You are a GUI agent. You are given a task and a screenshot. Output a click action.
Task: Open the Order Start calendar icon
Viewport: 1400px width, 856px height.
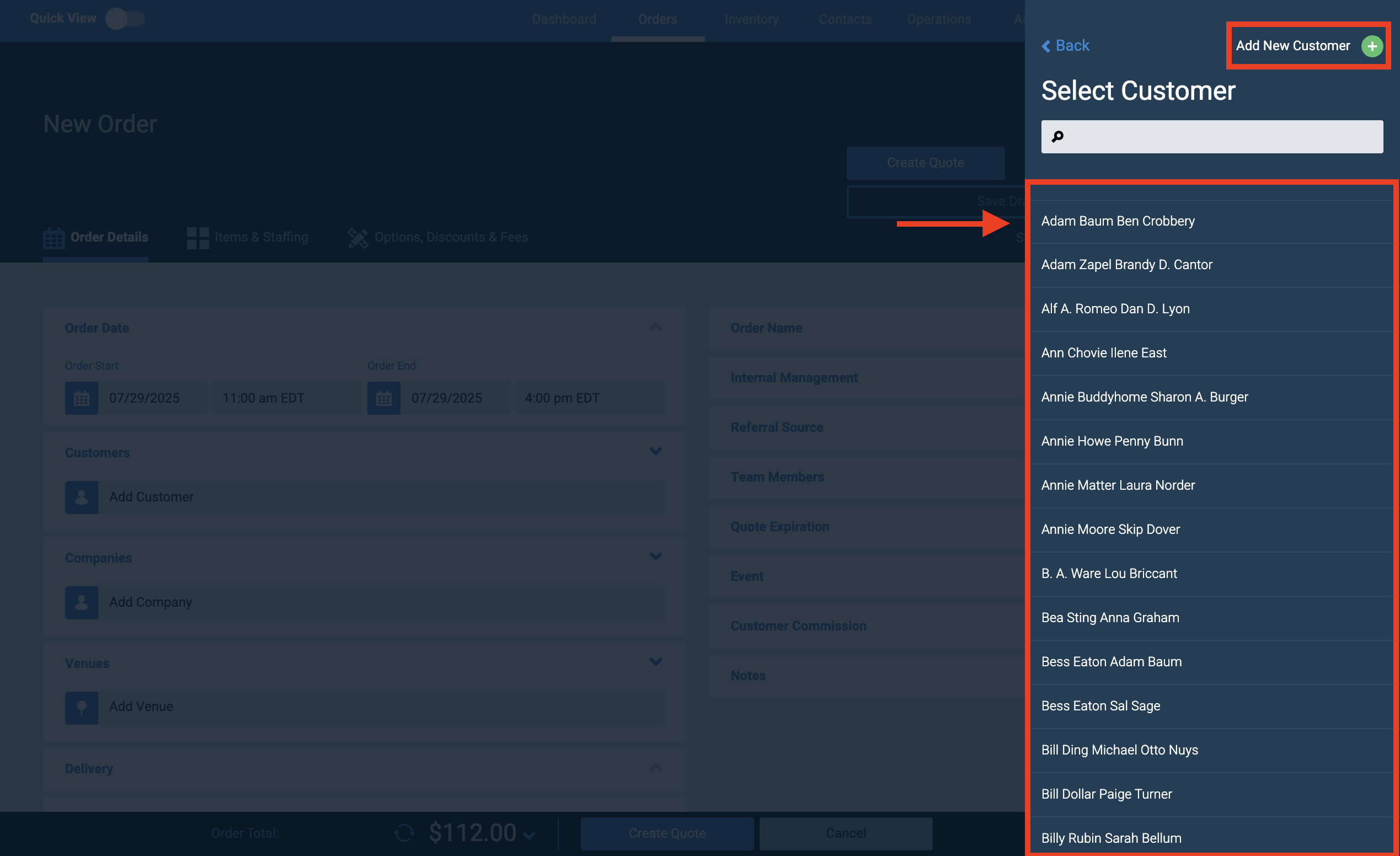(81, 398)
